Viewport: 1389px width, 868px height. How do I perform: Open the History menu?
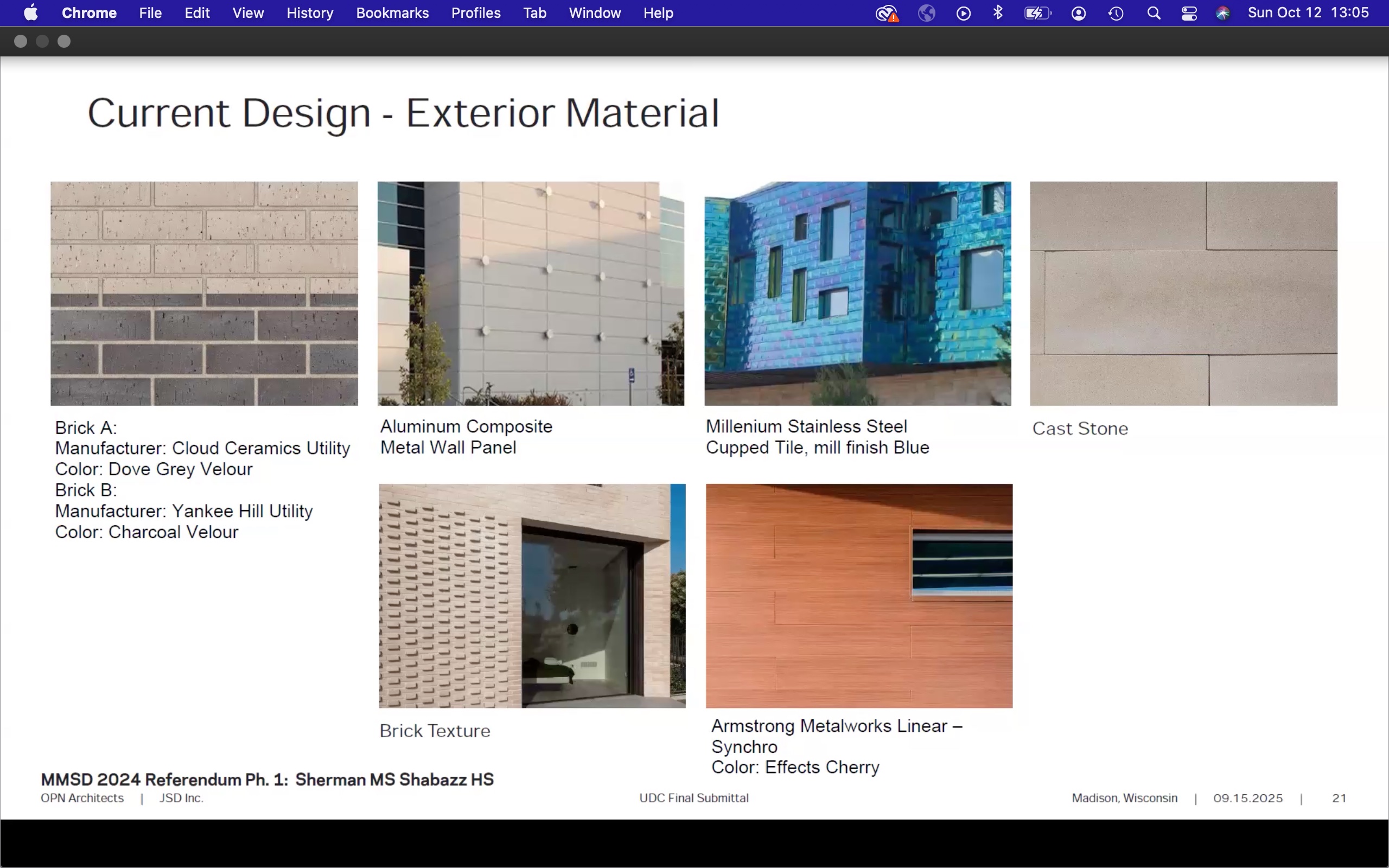click(x=310, y=12)
